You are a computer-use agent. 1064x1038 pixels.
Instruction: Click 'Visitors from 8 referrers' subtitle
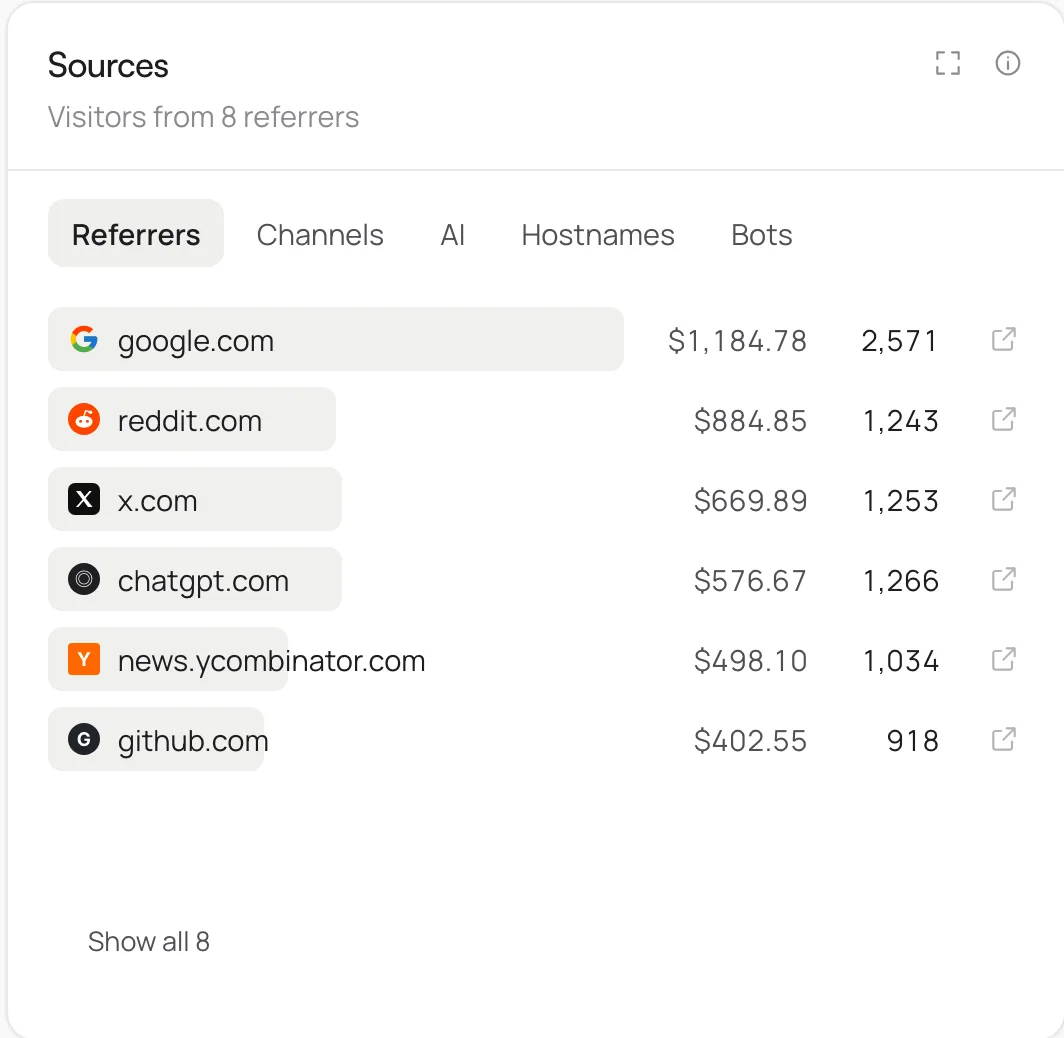203,117
